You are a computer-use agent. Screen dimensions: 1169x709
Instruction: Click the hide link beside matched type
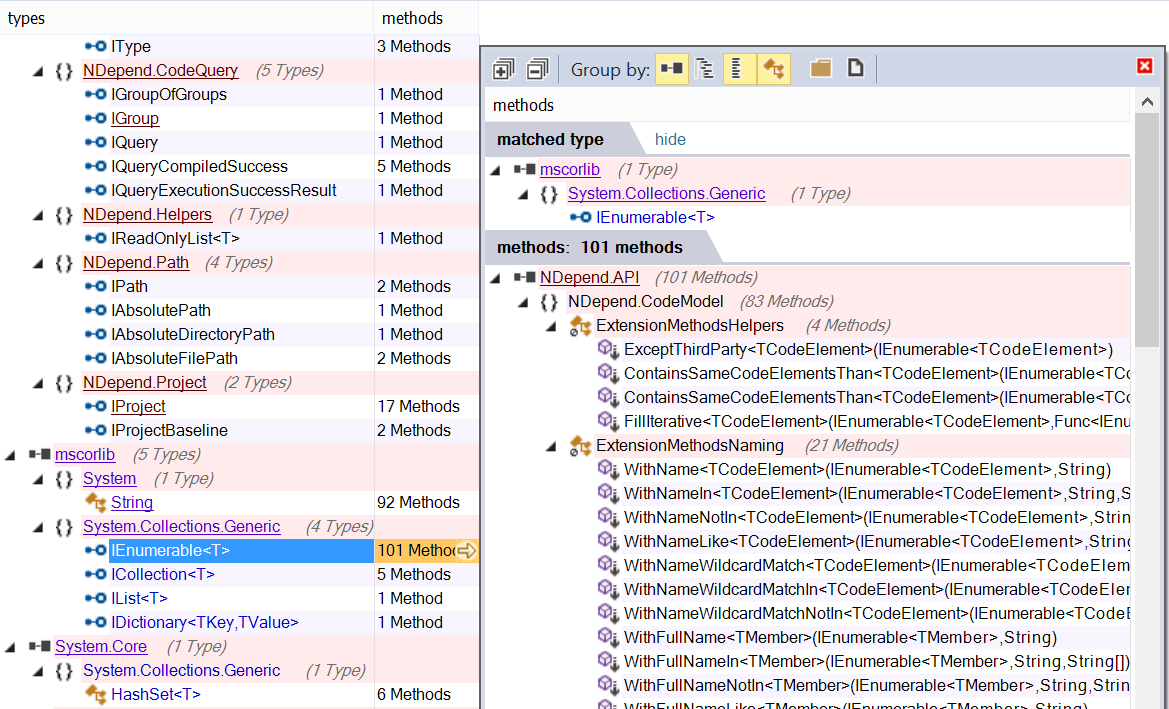pos(669,139)
